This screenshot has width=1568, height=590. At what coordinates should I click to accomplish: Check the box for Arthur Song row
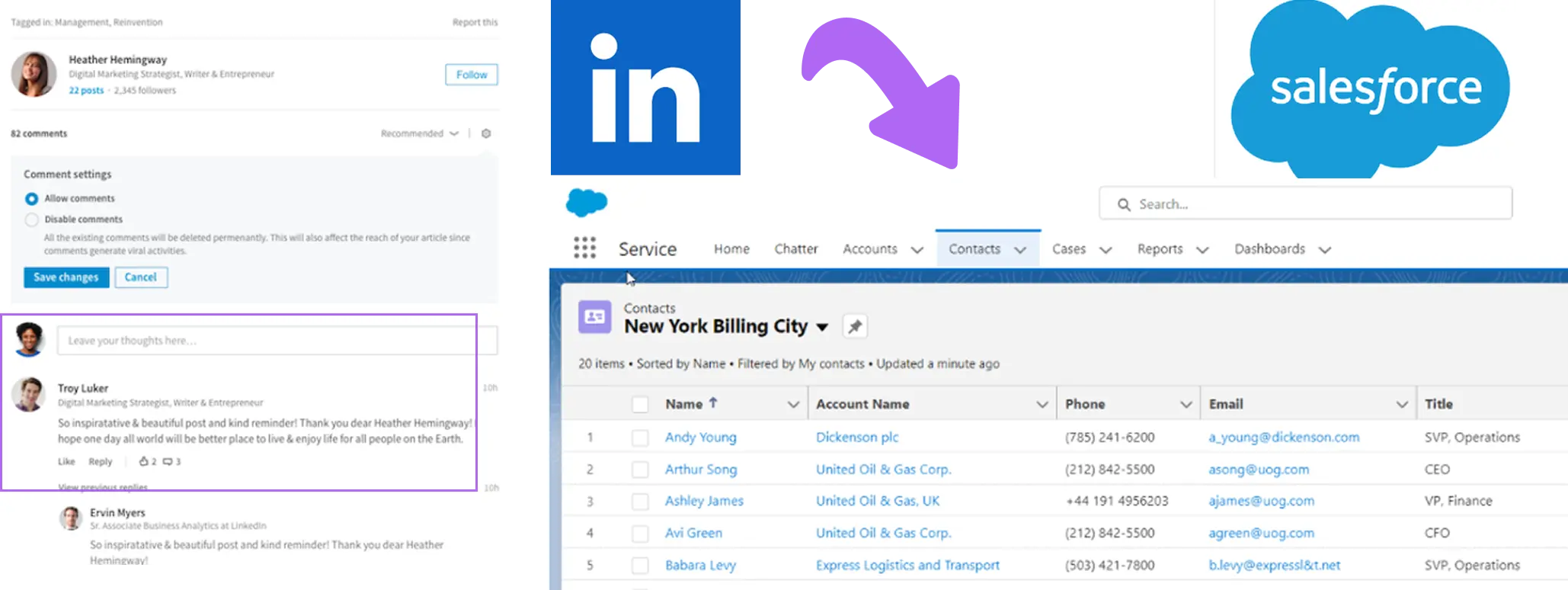pyautogui.click(x=640, y=470)
